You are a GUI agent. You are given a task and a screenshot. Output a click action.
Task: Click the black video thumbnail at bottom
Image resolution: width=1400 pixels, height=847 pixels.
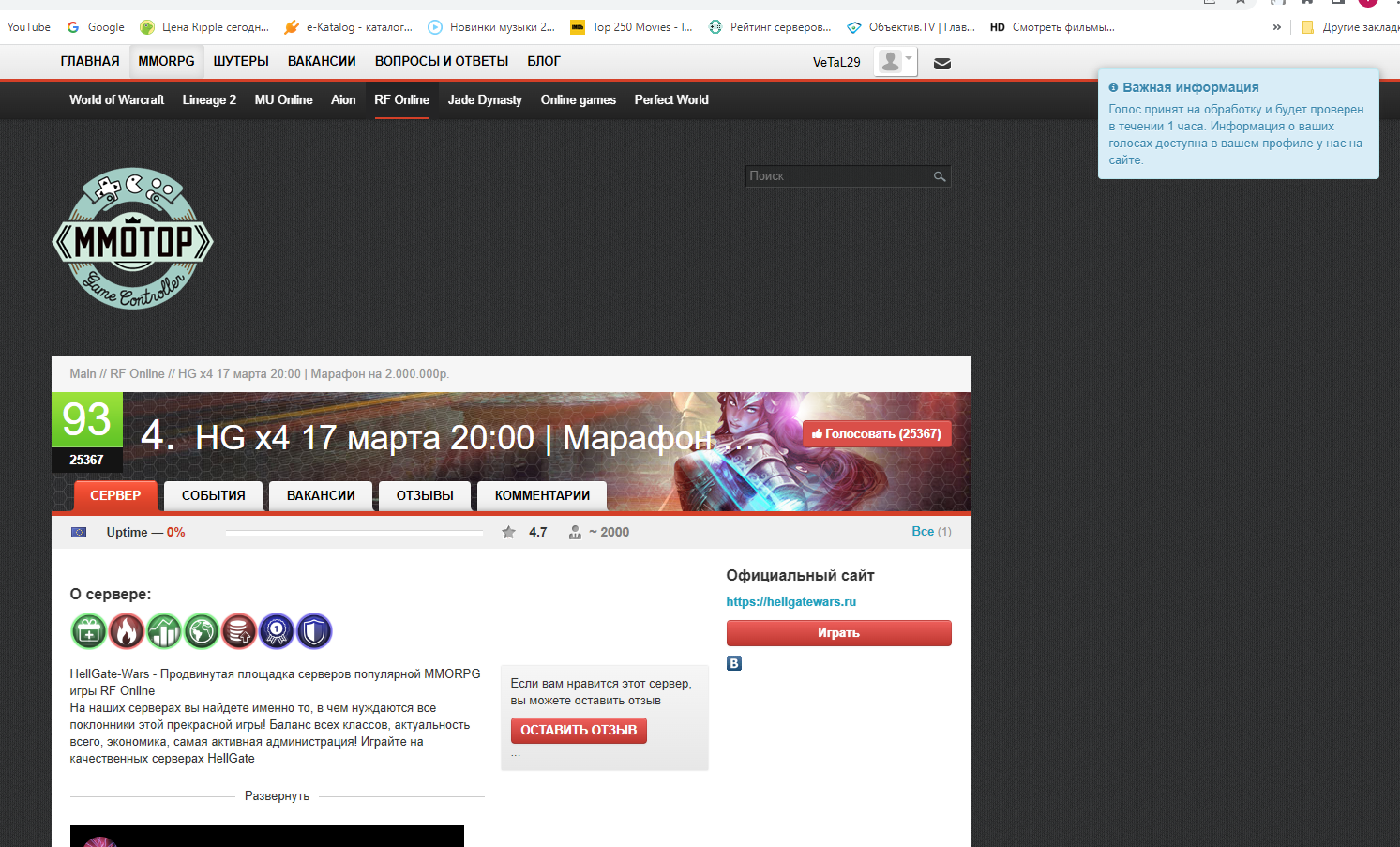[267, 836]
